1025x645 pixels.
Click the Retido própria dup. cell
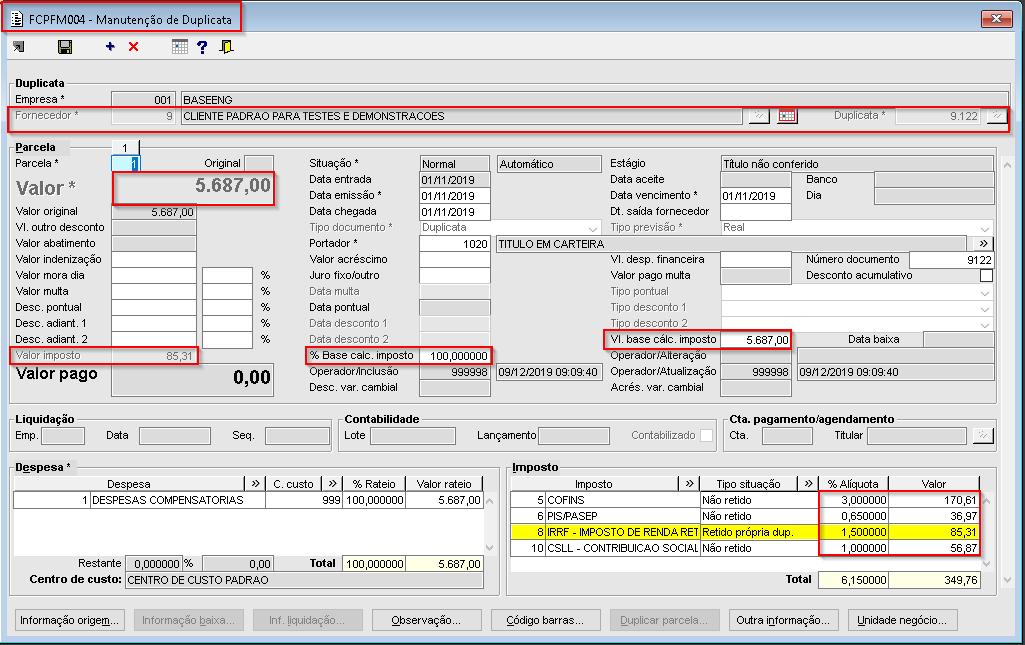(x=759, y=532)
